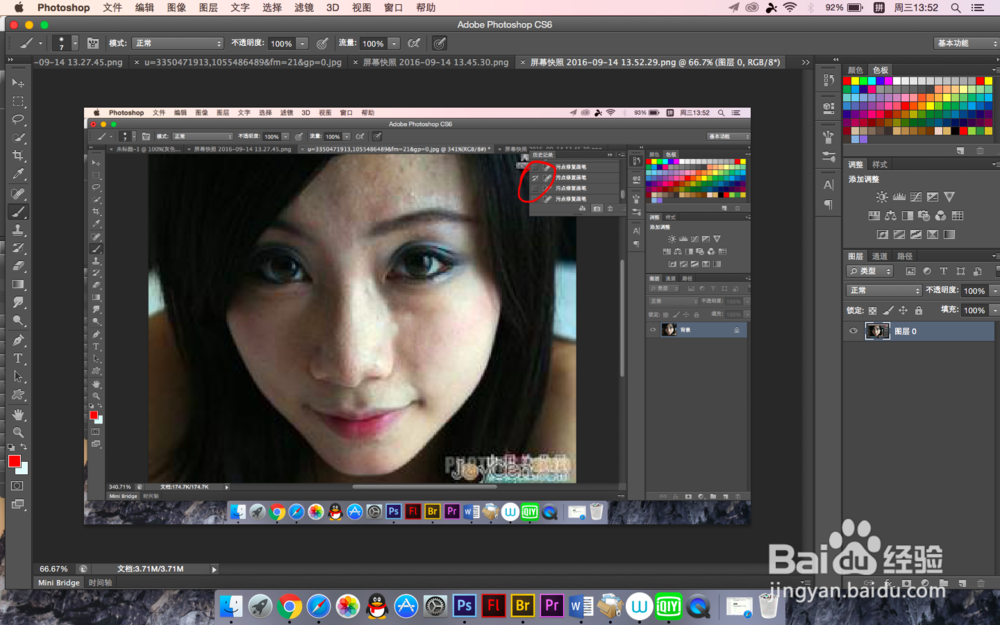Toggle lock position
1000x625 pixels.
tap(902, 311)
